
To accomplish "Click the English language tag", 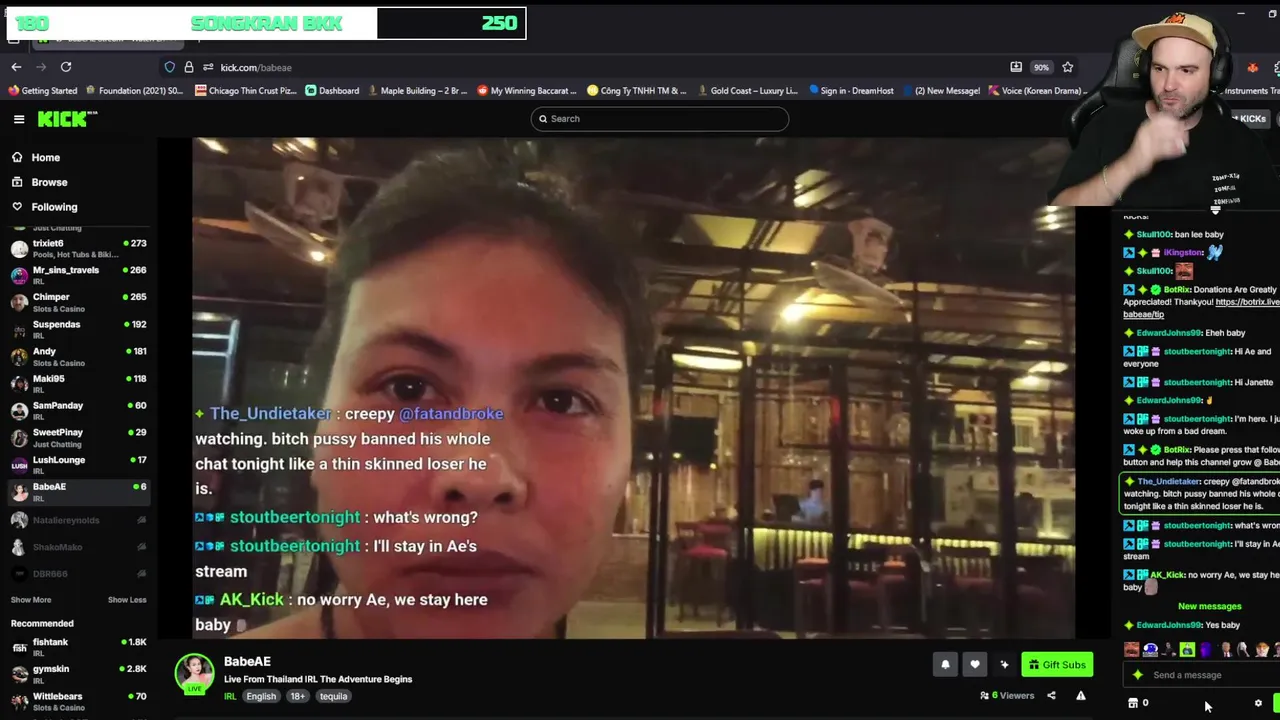I will [x=261, y=697].
